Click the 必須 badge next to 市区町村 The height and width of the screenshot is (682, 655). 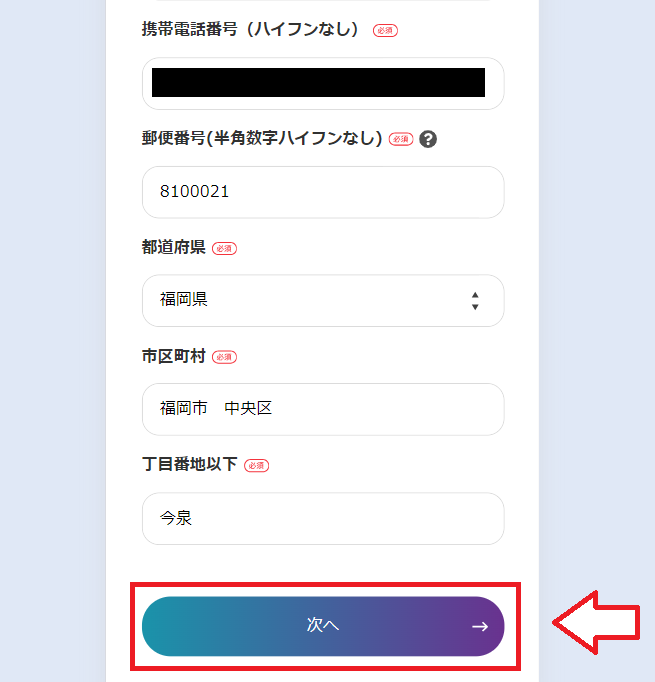[x=224, y=357]
